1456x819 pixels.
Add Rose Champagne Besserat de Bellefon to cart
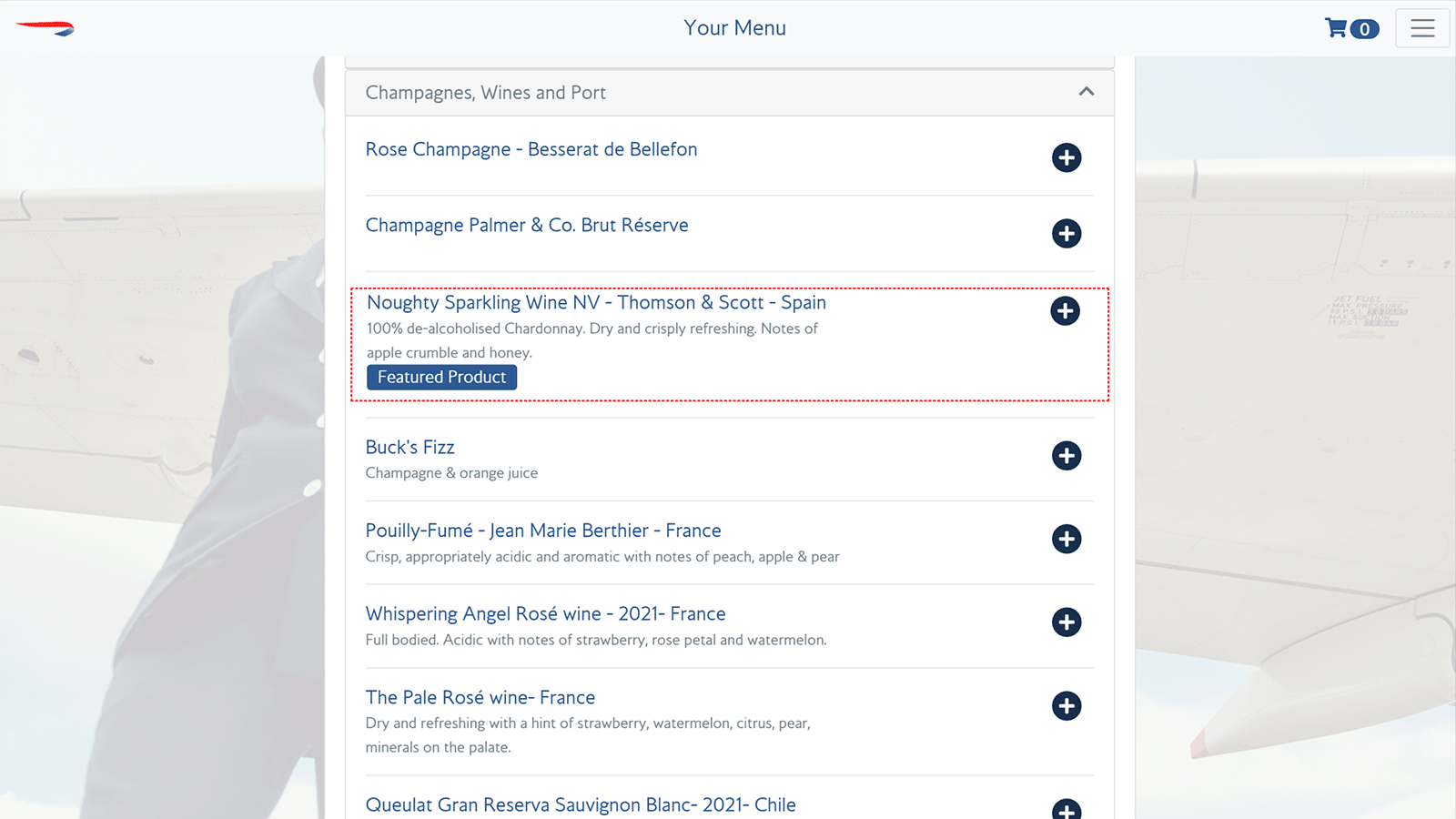[x=1067, y=157]
